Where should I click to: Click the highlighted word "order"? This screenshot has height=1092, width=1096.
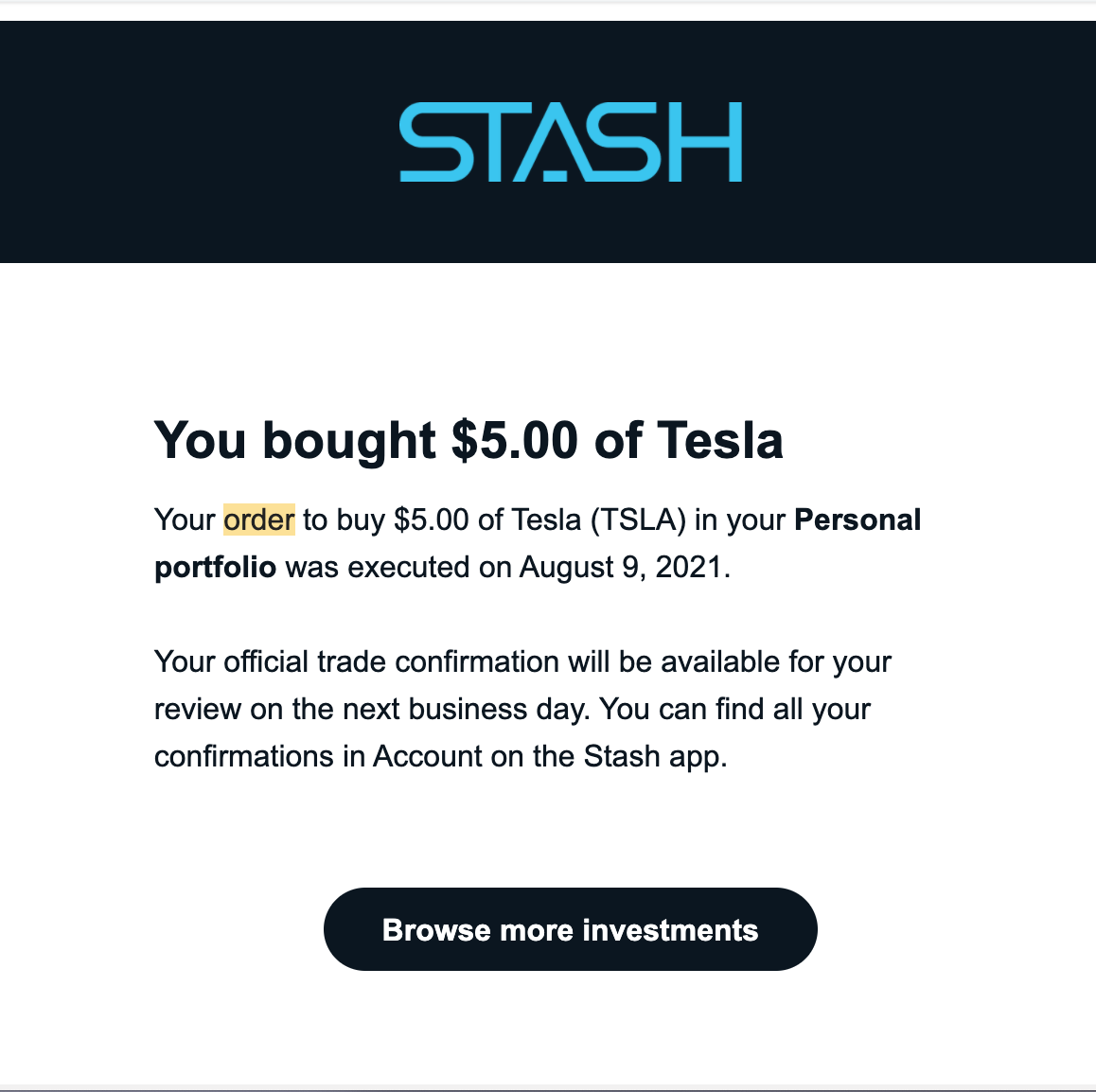[x=258, y=520]
